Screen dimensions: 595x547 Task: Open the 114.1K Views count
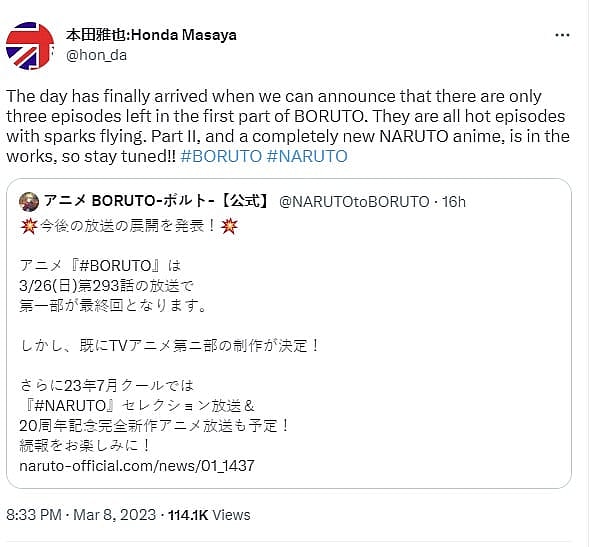tap(209, 515)
